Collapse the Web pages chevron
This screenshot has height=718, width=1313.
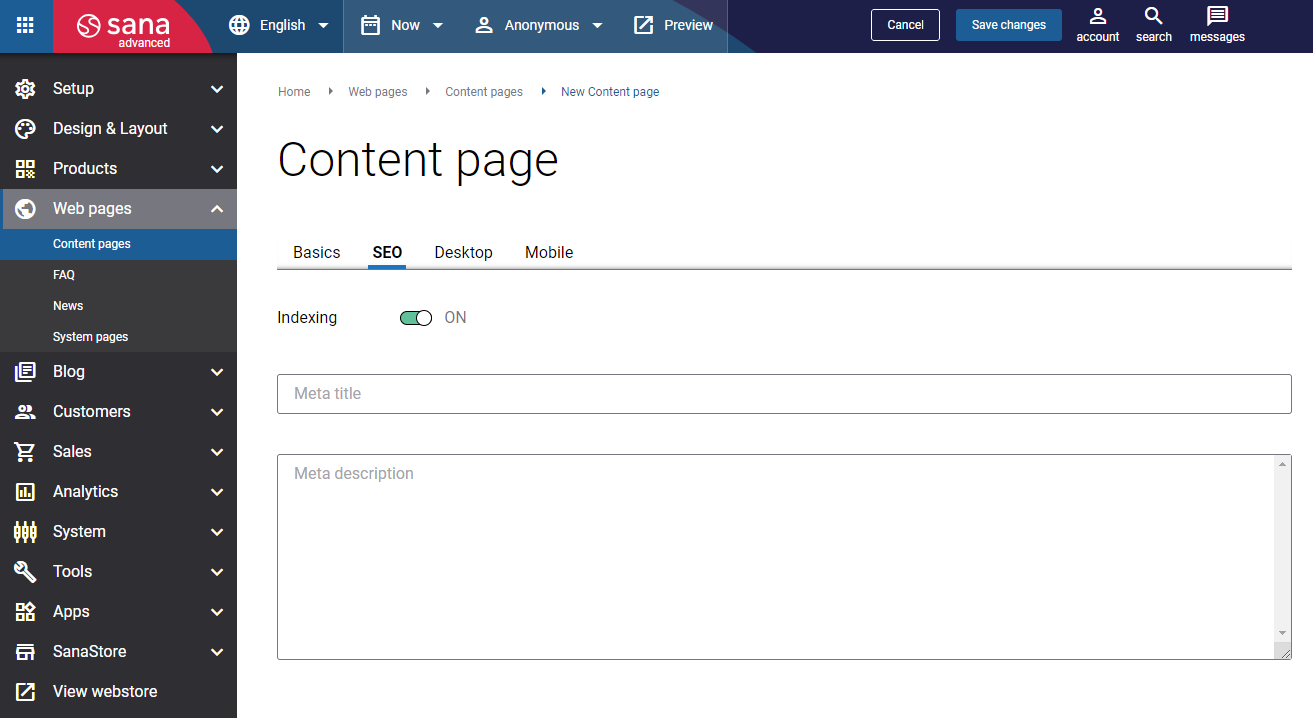click(x=217, y=209)
